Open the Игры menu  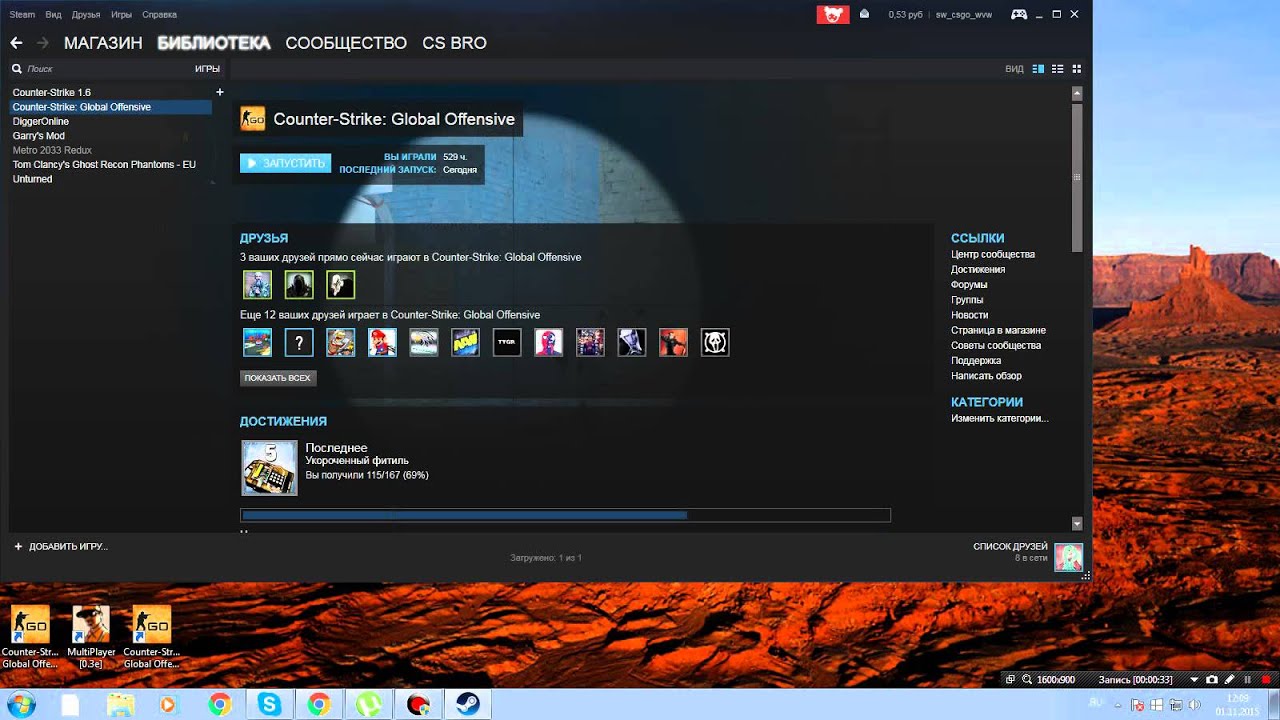click(x=121, y=15)
